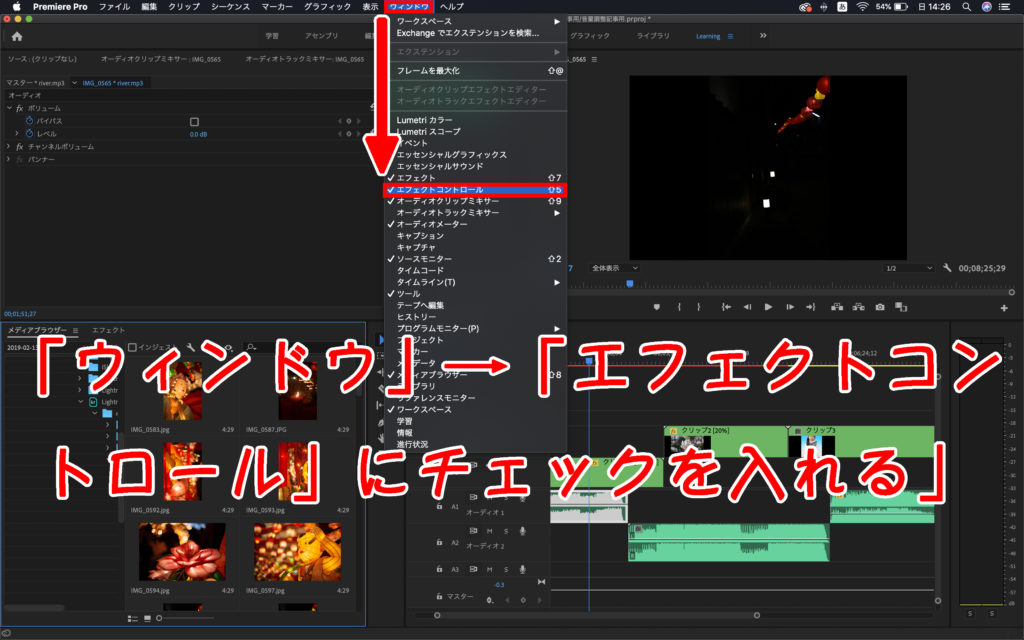Screen dimensions: 1024x640
Task: Choose Lumetri カラー from the menu
Action: click(x=475, y=120)
